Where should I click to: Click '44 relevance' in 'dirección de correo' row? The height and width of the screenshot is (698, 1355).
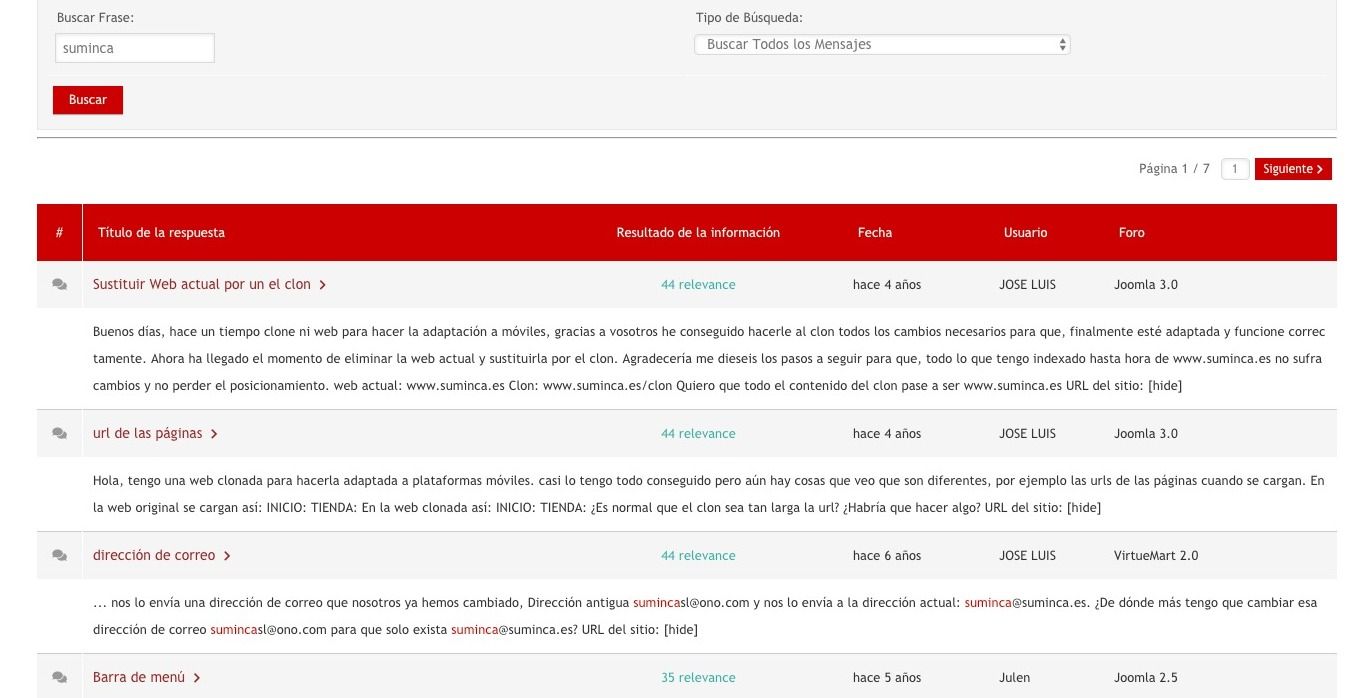(x=698, y=556)
